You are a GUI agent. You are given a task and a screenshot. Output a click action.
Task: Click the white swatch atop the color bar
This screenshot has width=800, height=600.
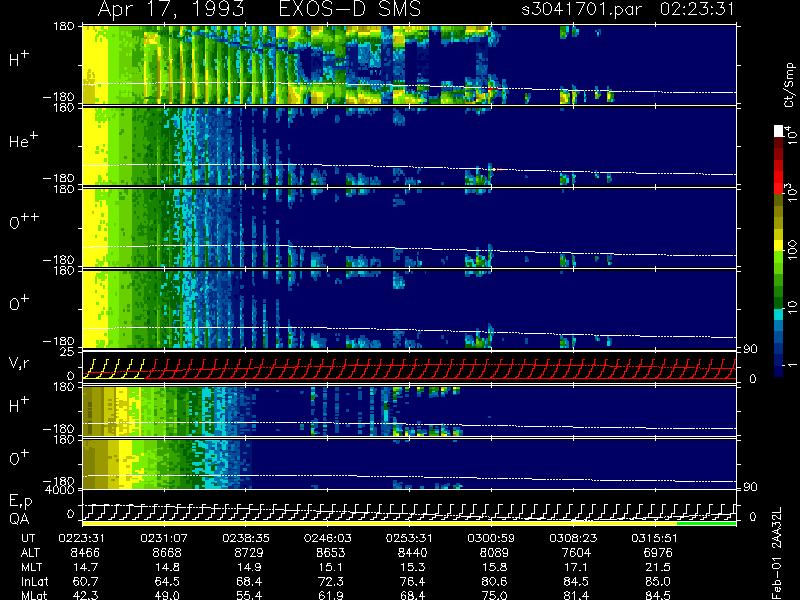(779, 131)
